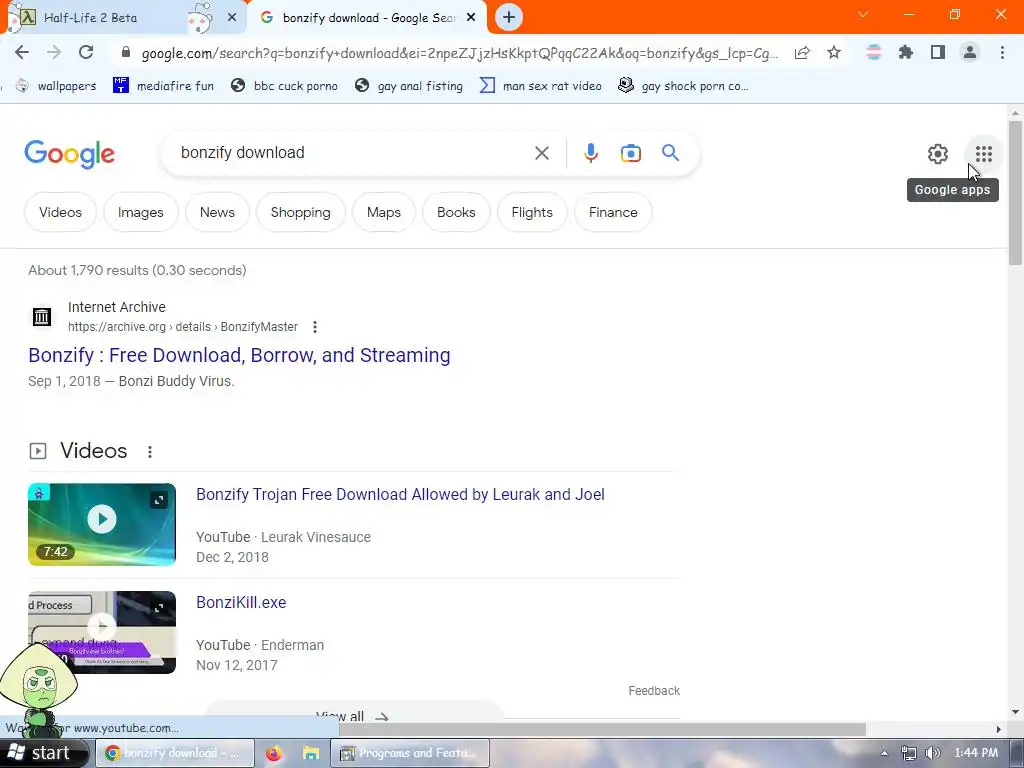Viewport: 1024px width, 768px height.
Task: Play the BonziKill.exe video thumbnail
Action: [x=102, y=632]
